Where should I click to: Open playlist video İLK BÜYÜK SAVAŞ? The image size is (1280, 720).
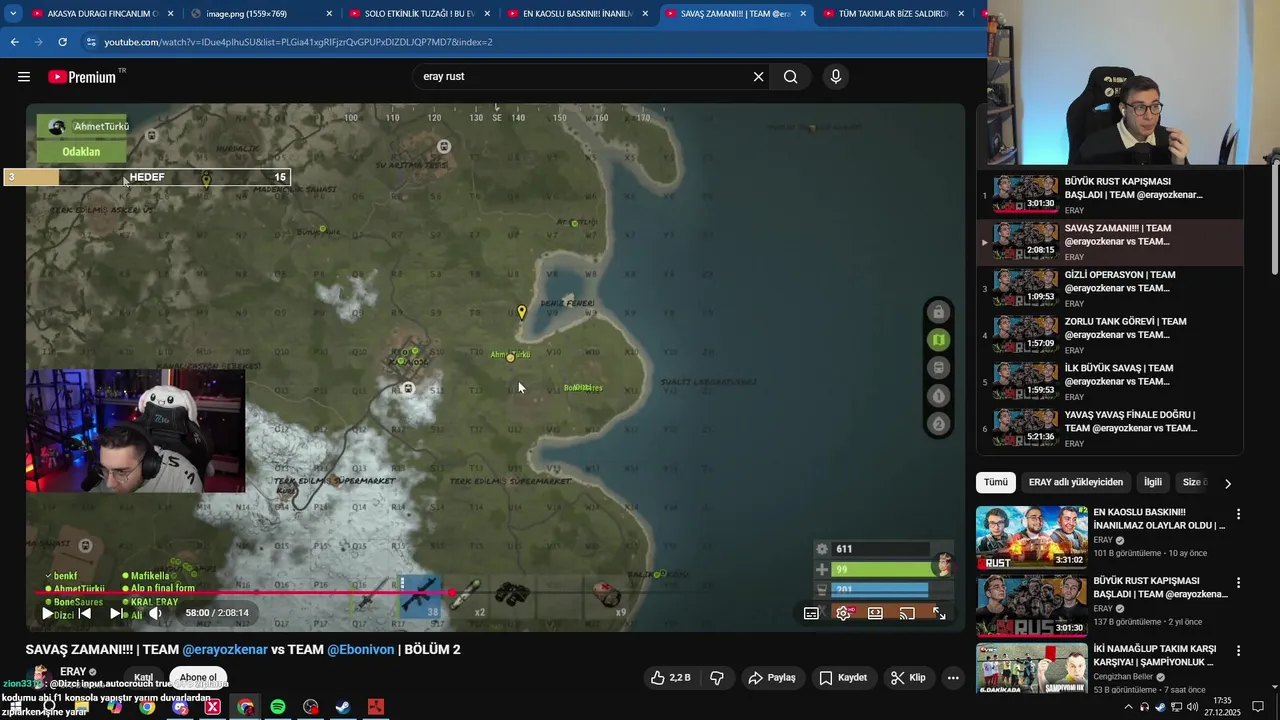(x=1110, y=382)
